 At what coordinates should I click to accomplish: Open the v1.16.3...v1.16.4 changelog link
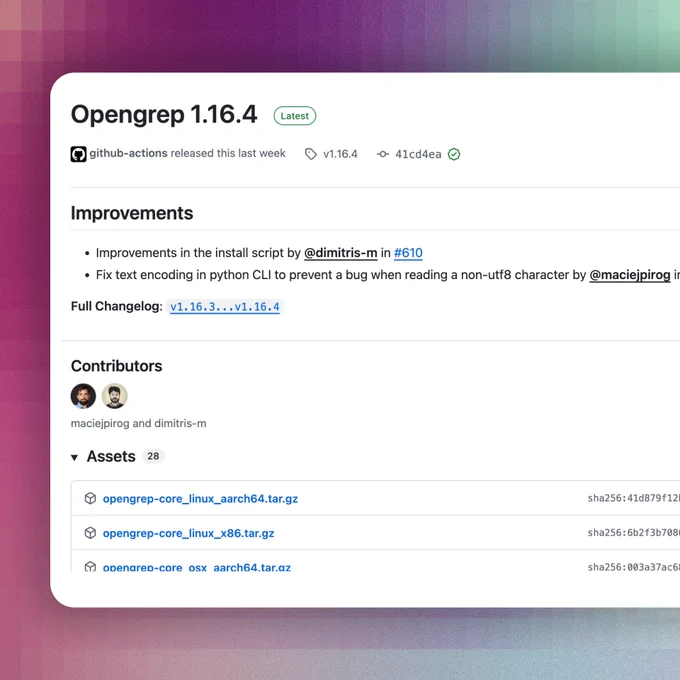coord(225,307)
